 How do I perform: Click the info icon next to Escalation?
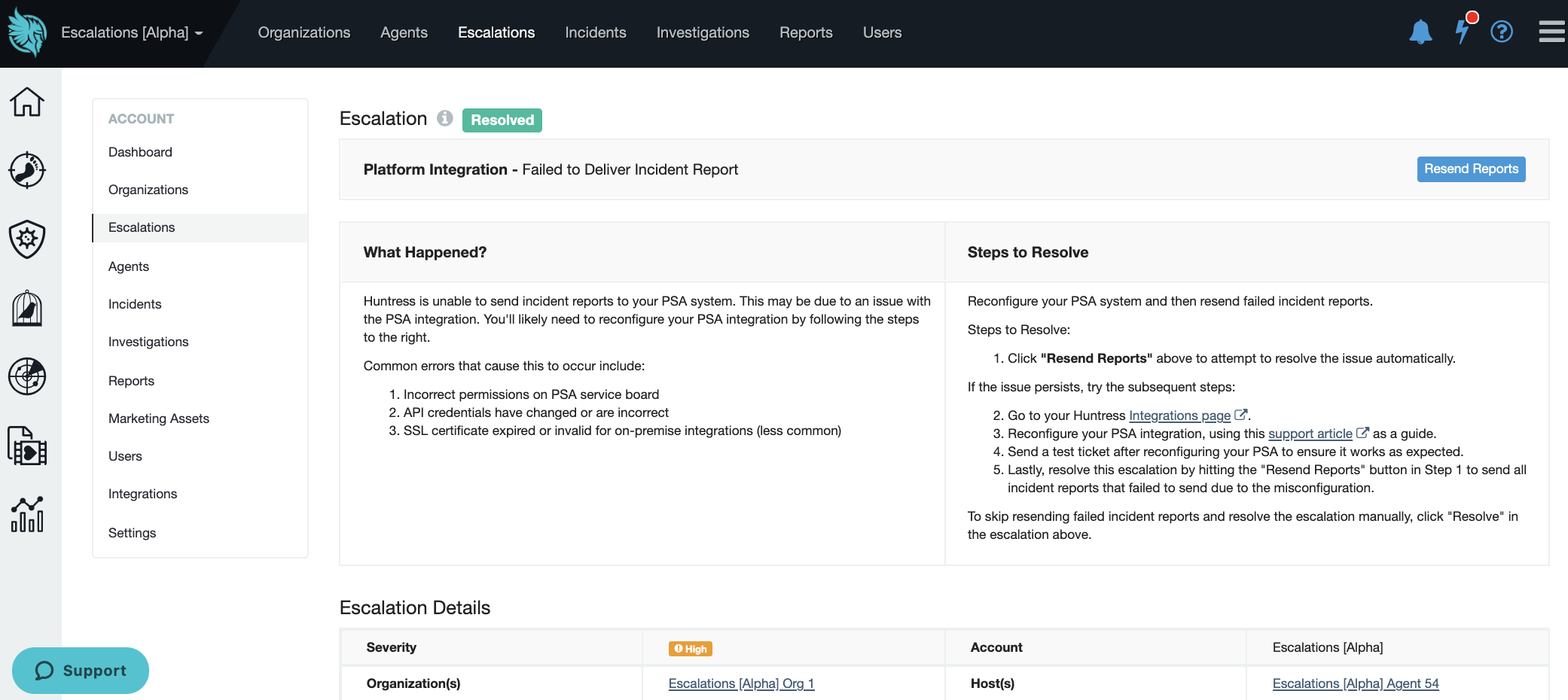[x=445, y=118]
